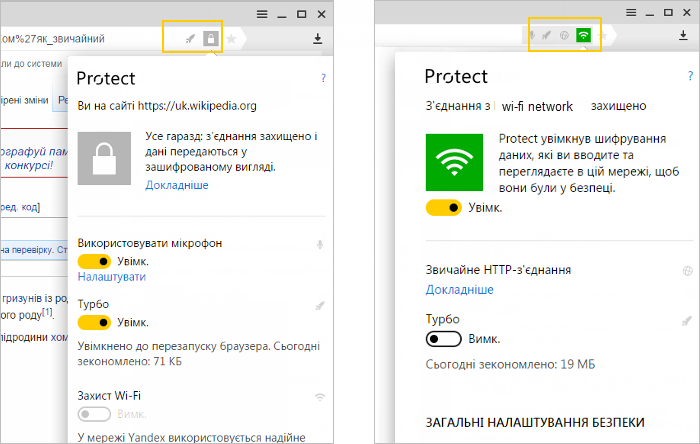Bookmark the page with left window star

231,39
